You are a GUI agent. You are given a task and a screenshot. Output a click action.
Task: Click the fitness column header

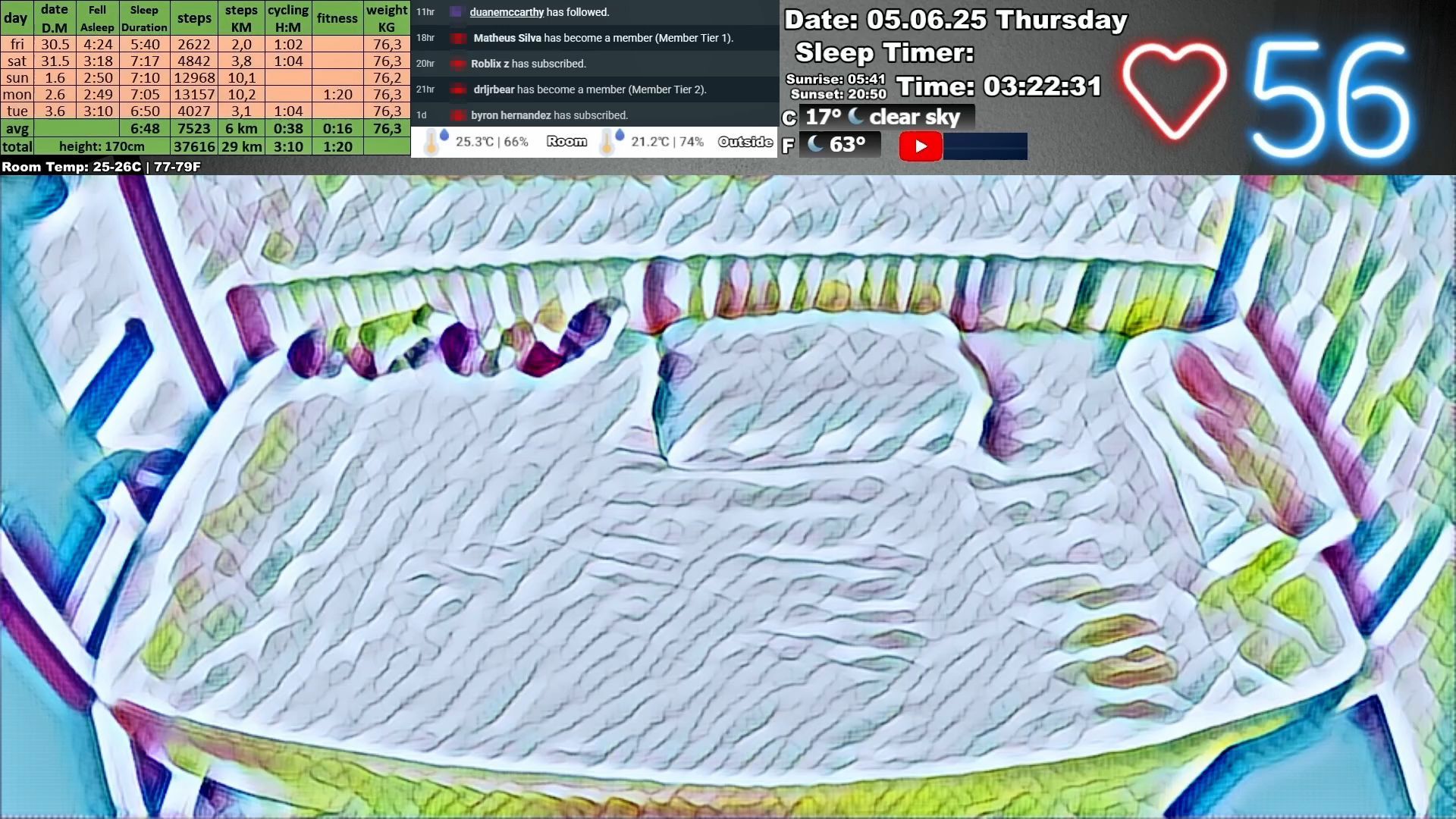[337, 18]
